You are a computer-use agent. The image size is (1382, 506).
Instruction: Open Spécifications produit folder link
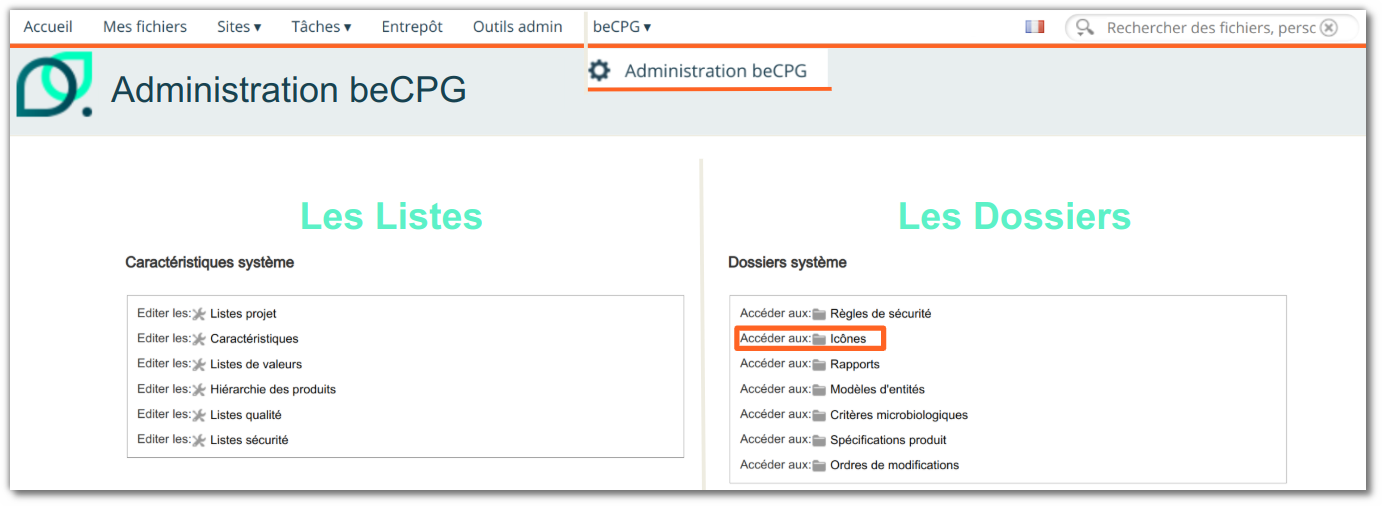point(888,440)
